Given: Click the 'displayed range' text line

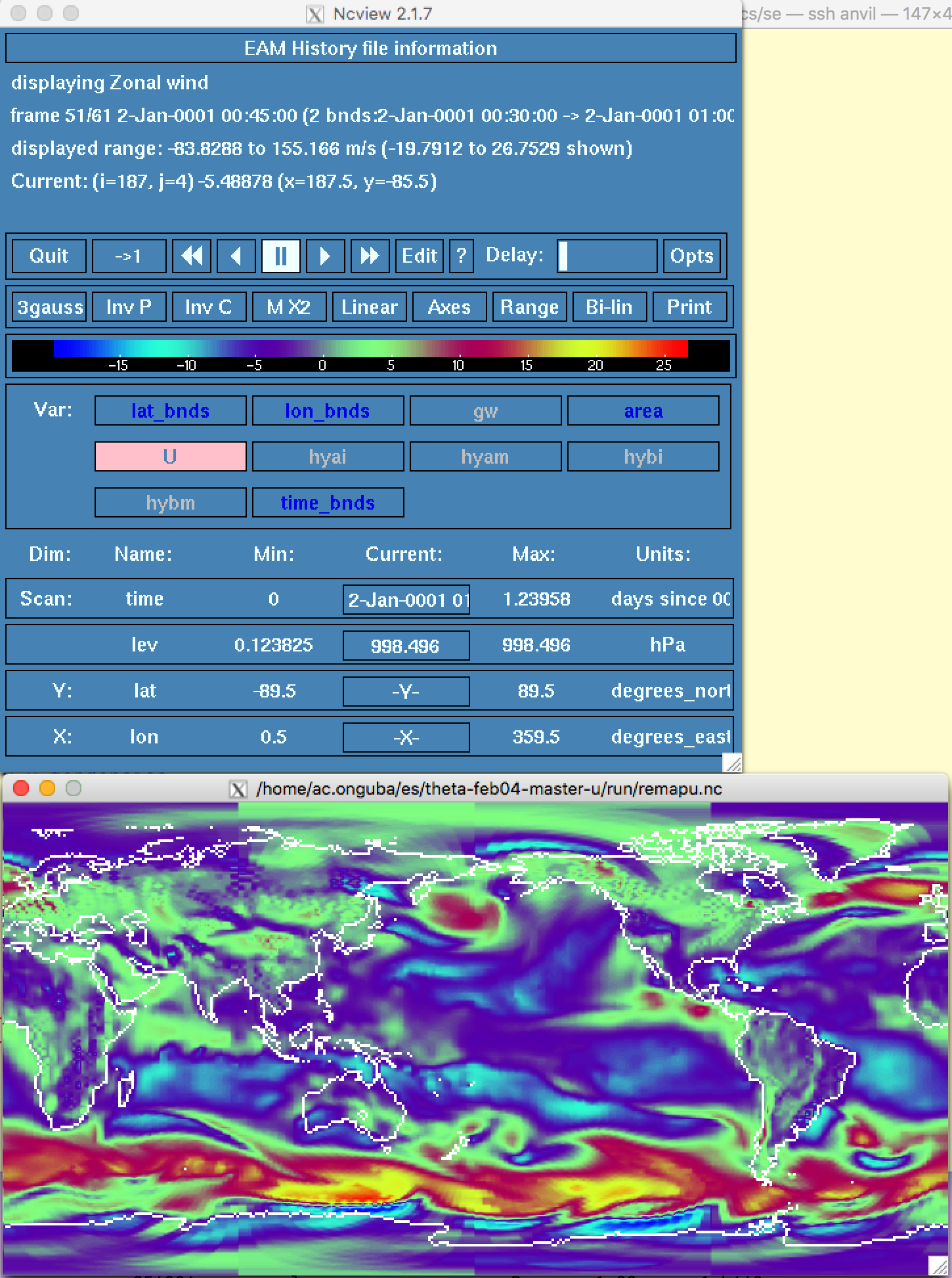Looking at the screenshot, I should (322, 148).
